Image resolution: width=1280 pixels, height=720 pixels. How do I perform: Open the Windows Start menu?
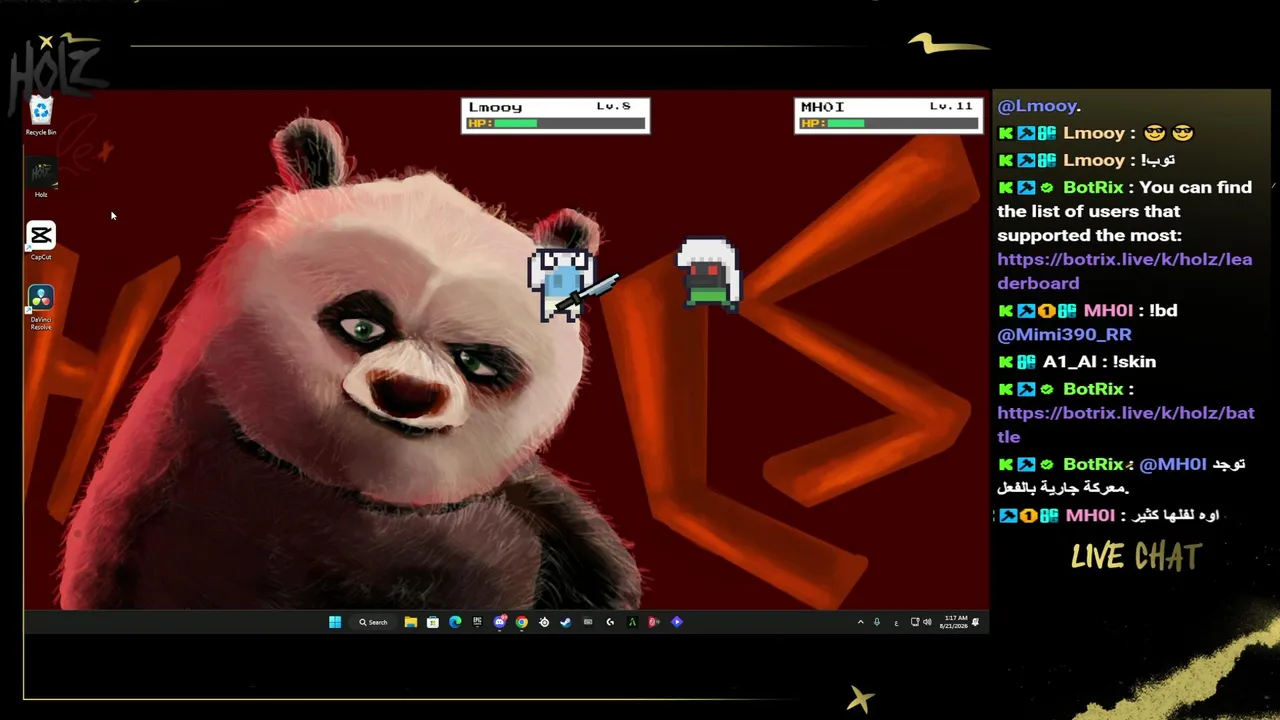335,622
